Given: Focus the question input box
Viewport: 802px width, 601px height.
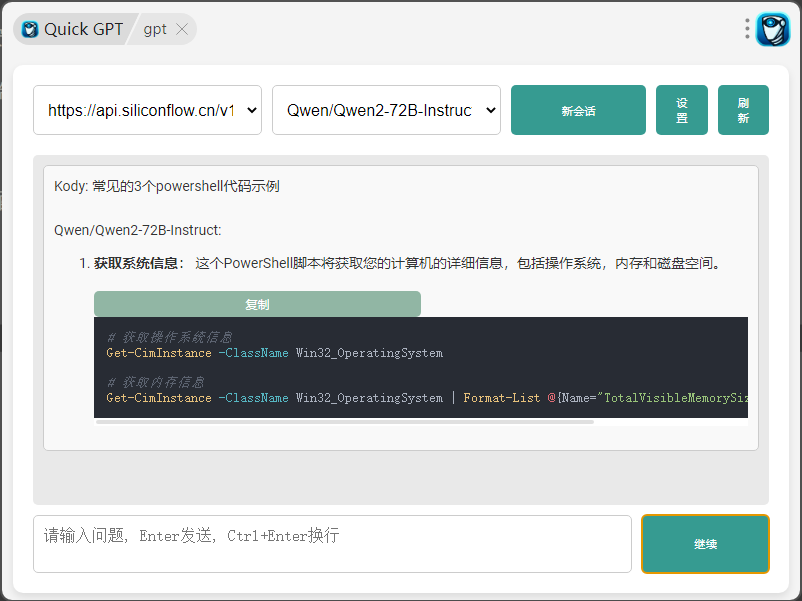Looking at the screenshot, I should (332, 543).
